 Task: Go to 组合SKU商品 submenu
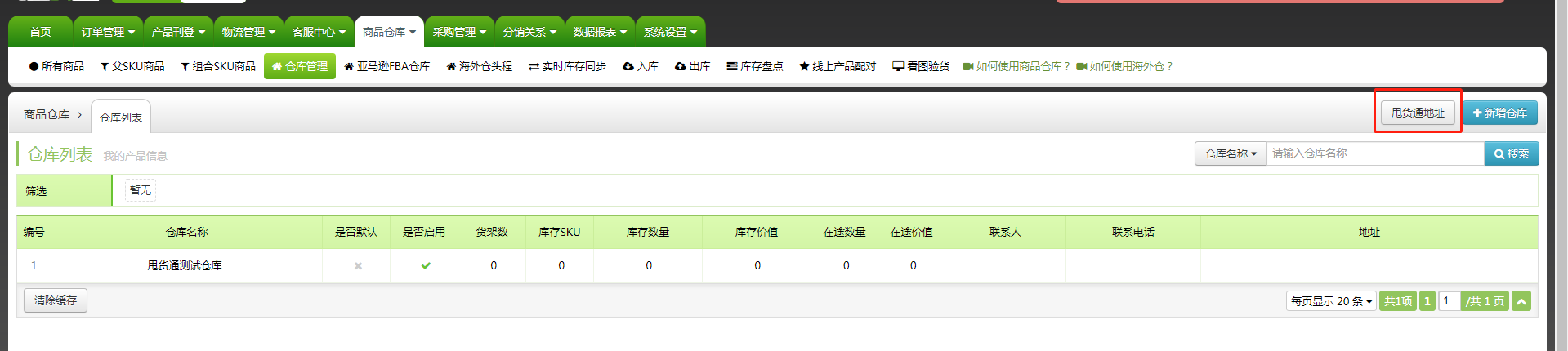[x=218, y=66]
